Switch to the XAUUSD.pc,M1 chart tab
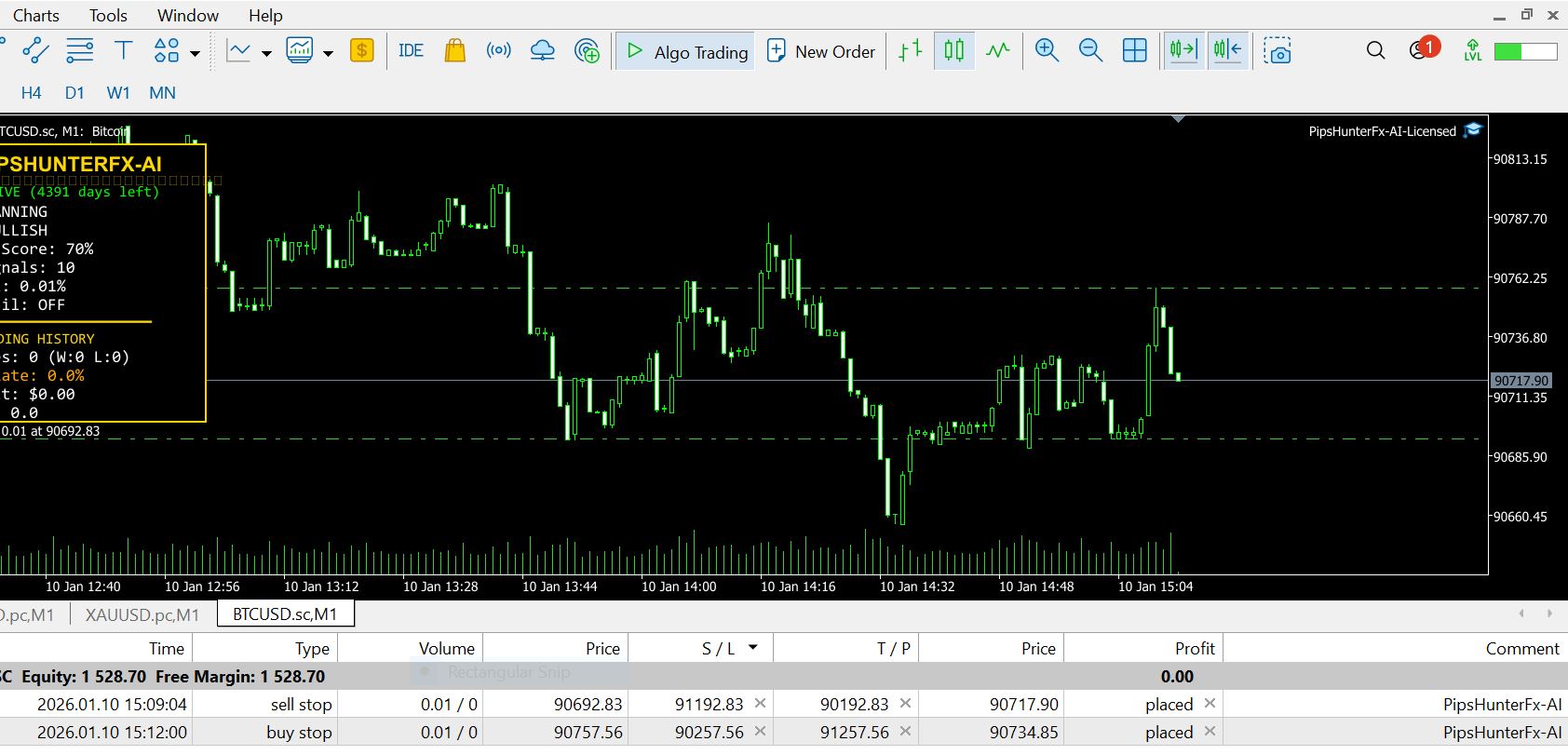The width and height of the screenshot is (1568, 755). [x=142, y=614]
